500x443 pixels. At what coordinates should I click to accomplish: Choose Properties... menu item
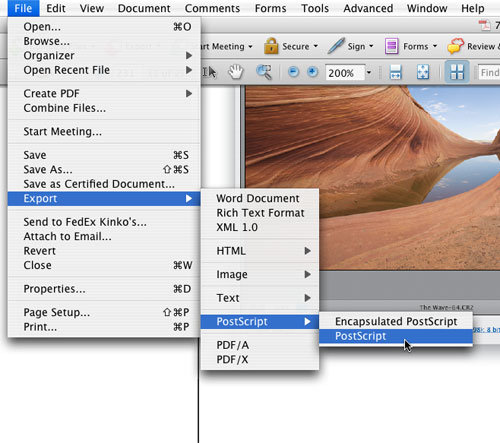pyautogui.click(x=104, y=289)
